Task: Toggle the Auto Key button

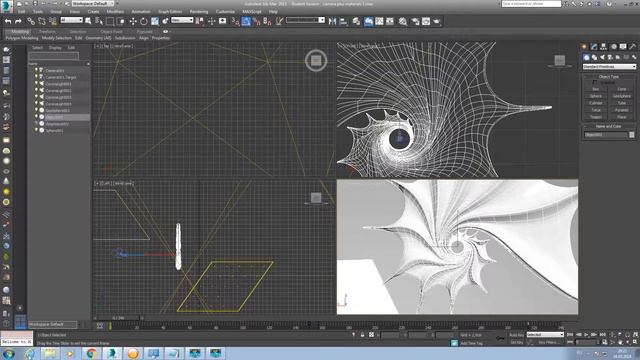Action: (x=516, y=335)
